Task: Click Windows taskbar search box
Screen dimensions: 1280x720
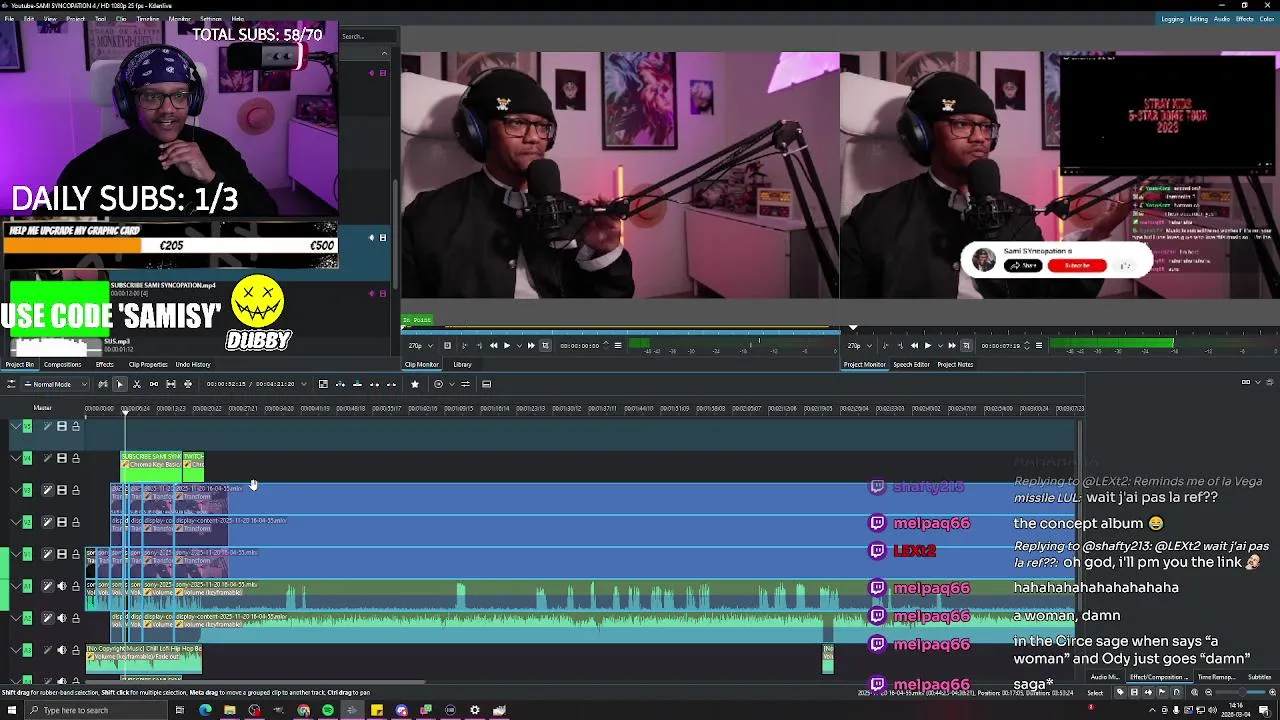Action: [95, 710]
